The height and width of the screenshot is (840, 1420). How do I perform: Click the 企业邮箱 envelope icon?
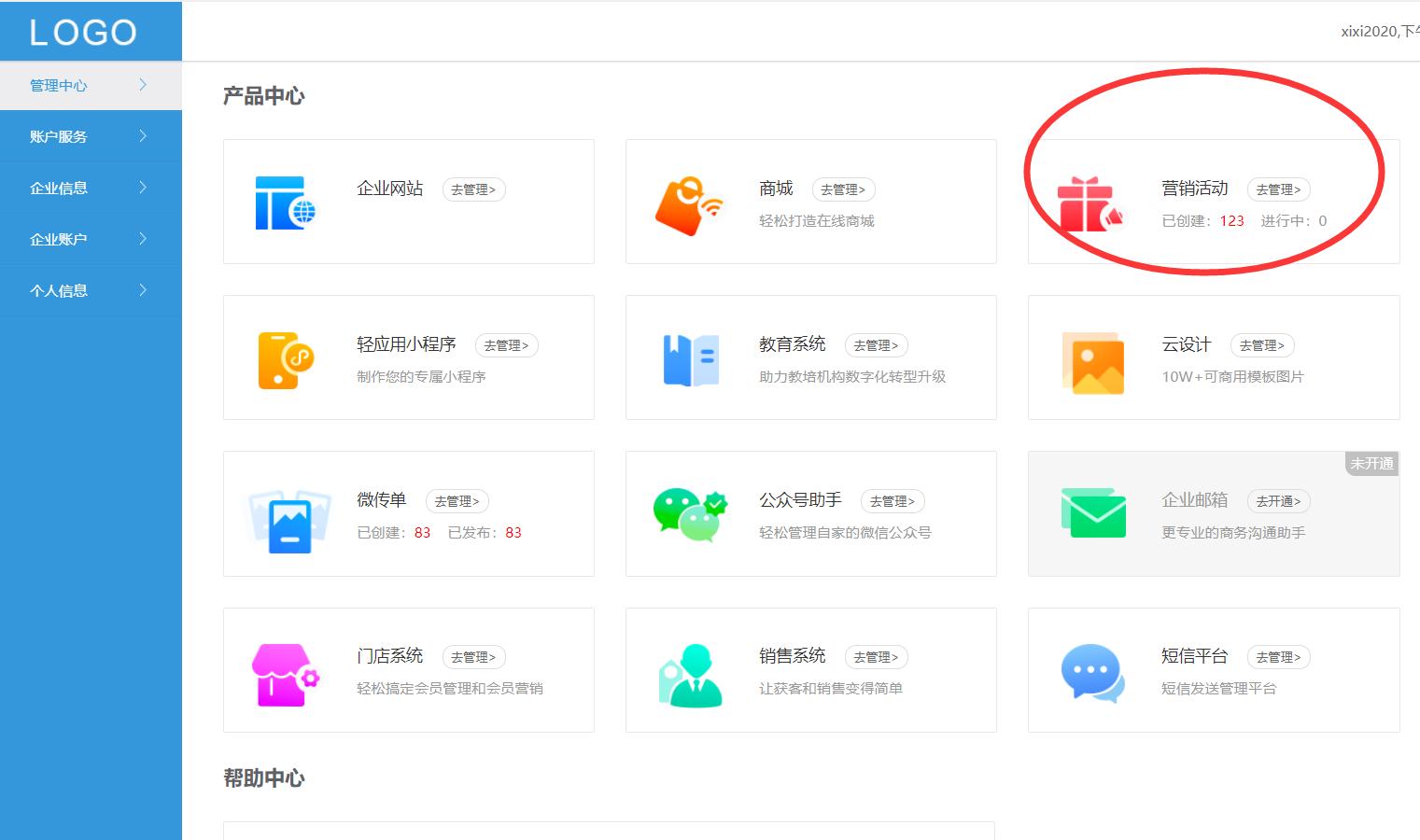(x=1093, y=512)
